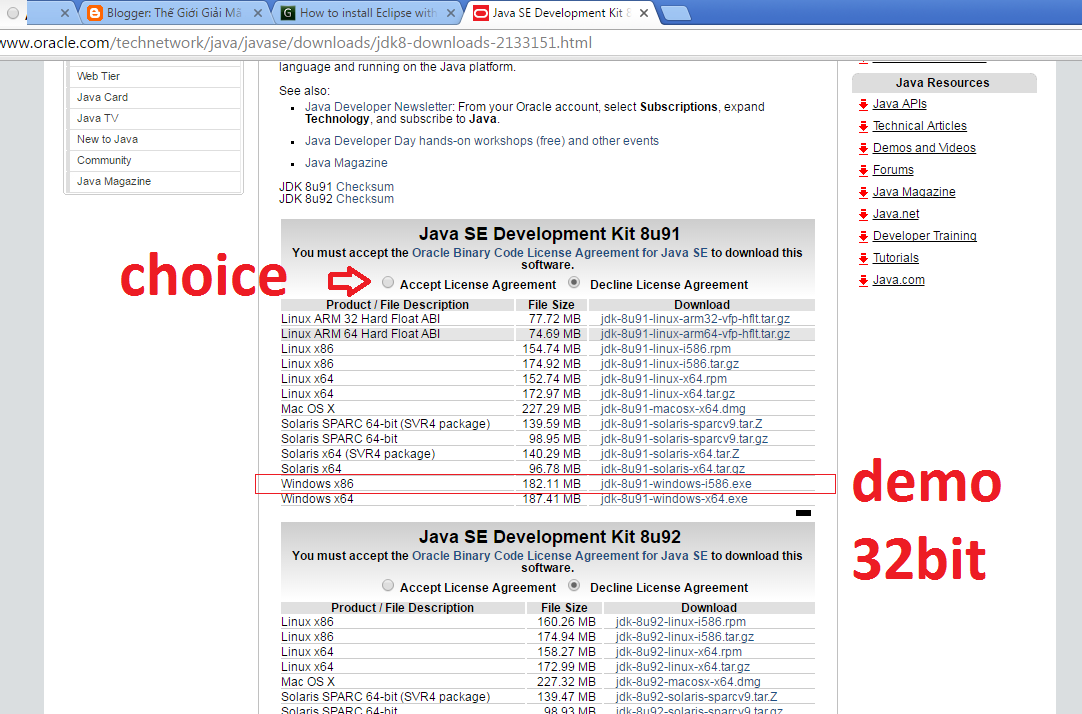Download jdk-8u92-linux-x64.rpm
The width and height of the screenshot is (1082, 714).
click(x=679, y=652)
